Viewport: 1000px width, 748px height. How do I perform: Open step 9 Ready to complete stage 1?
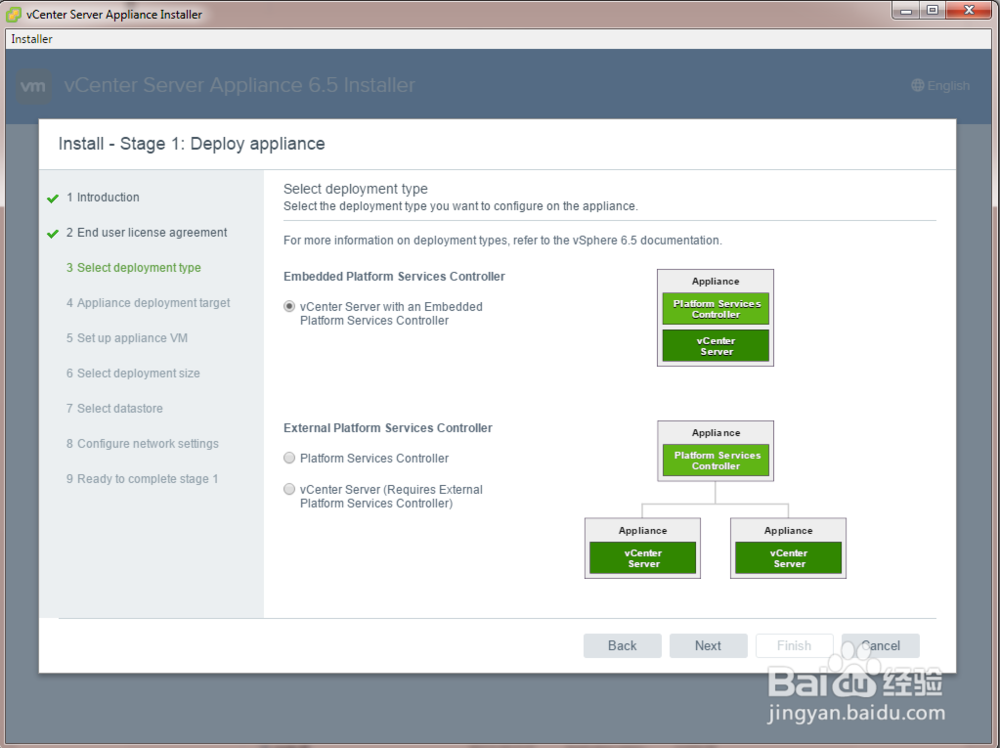point(142,478)
